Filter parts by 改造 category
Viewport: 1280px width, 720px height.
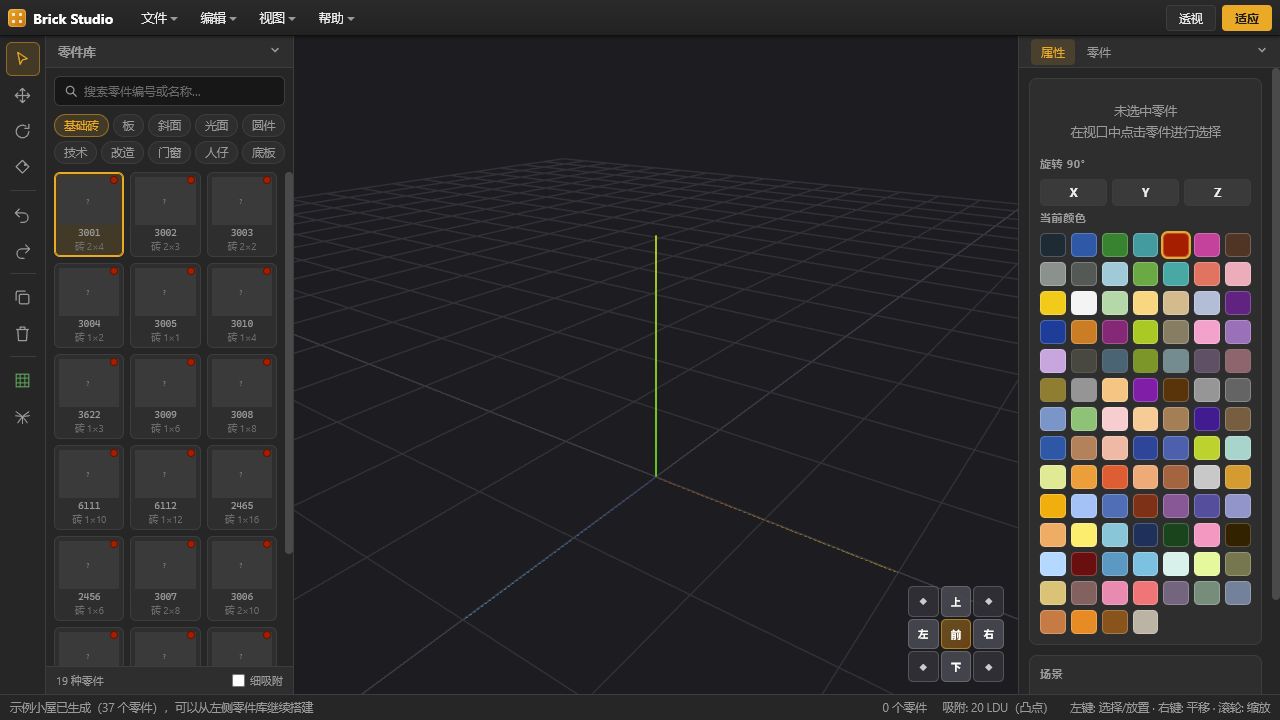click(122, 152)
